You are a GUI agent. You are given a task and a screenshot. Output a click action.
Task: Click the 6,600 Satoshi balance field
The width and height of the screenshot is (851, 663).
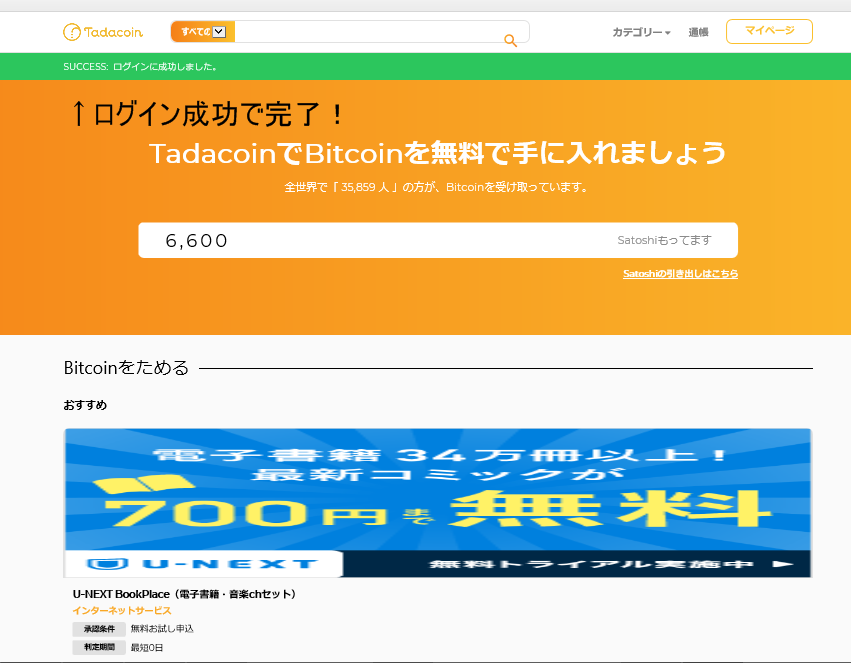[x=380, y=240]
